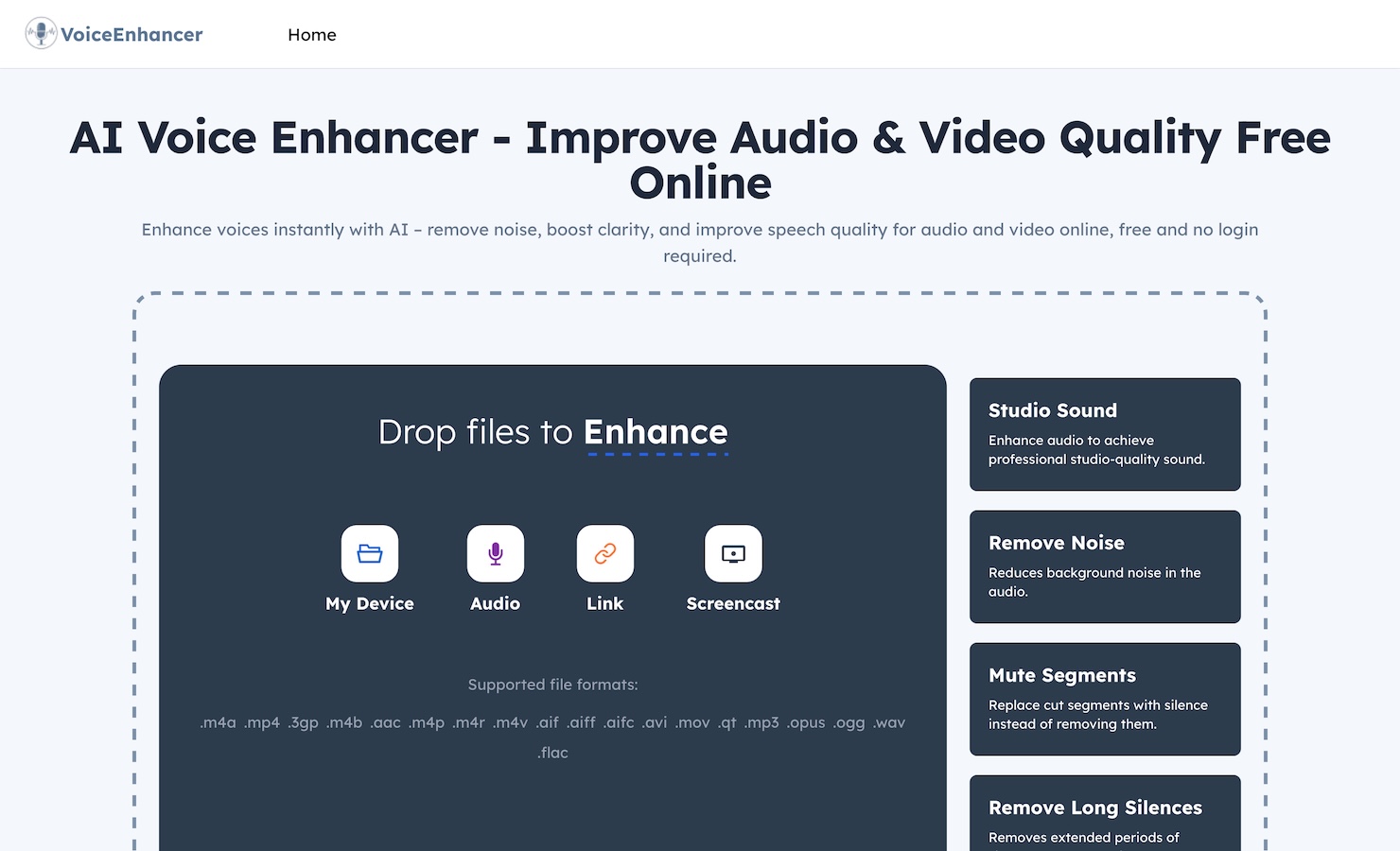Screen dimensions: 1400x851
Task: Select the folder icon inside My Device button
Action: (370, 554)
